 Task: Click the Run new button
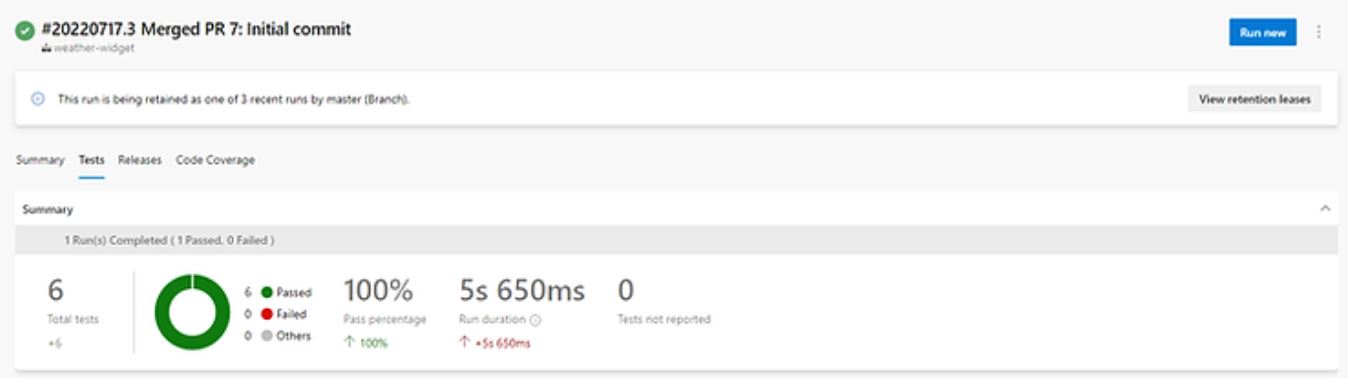click(x=1262, y=32)
